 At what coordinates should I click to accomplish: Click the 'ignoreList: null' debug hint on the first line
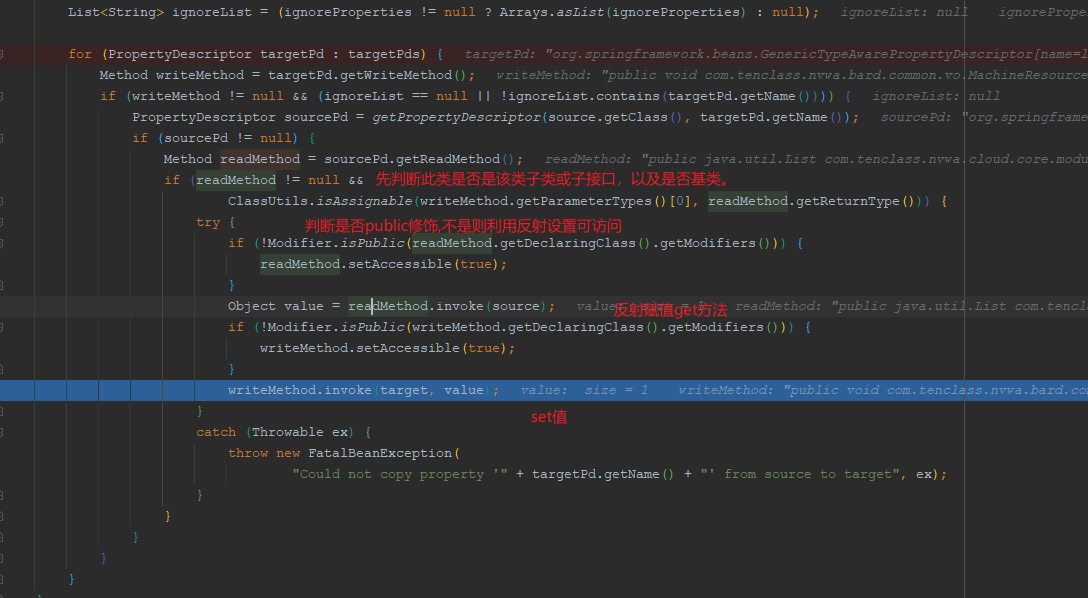pos(904,12)
